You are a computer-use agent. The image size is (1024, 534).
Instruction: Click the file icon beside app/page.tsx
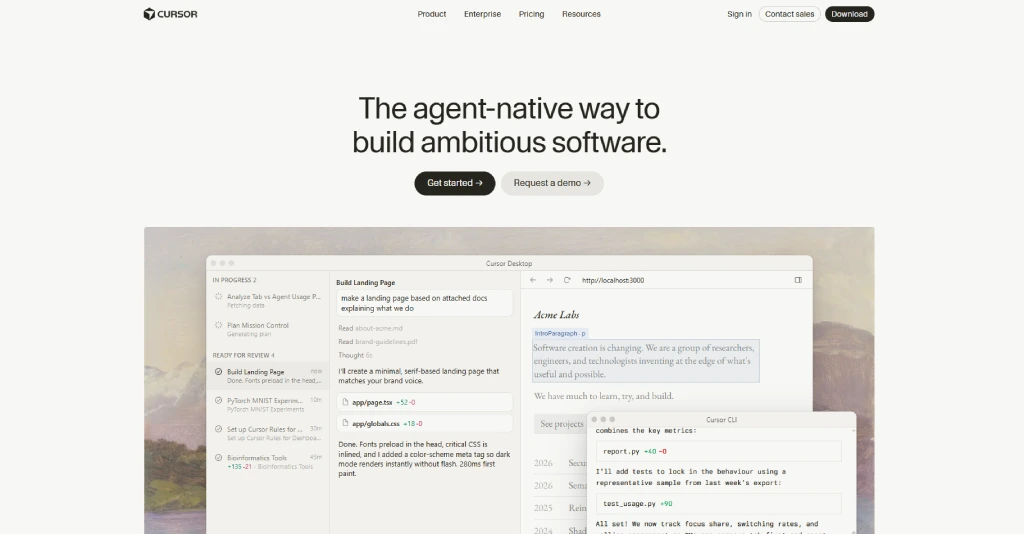345,402
